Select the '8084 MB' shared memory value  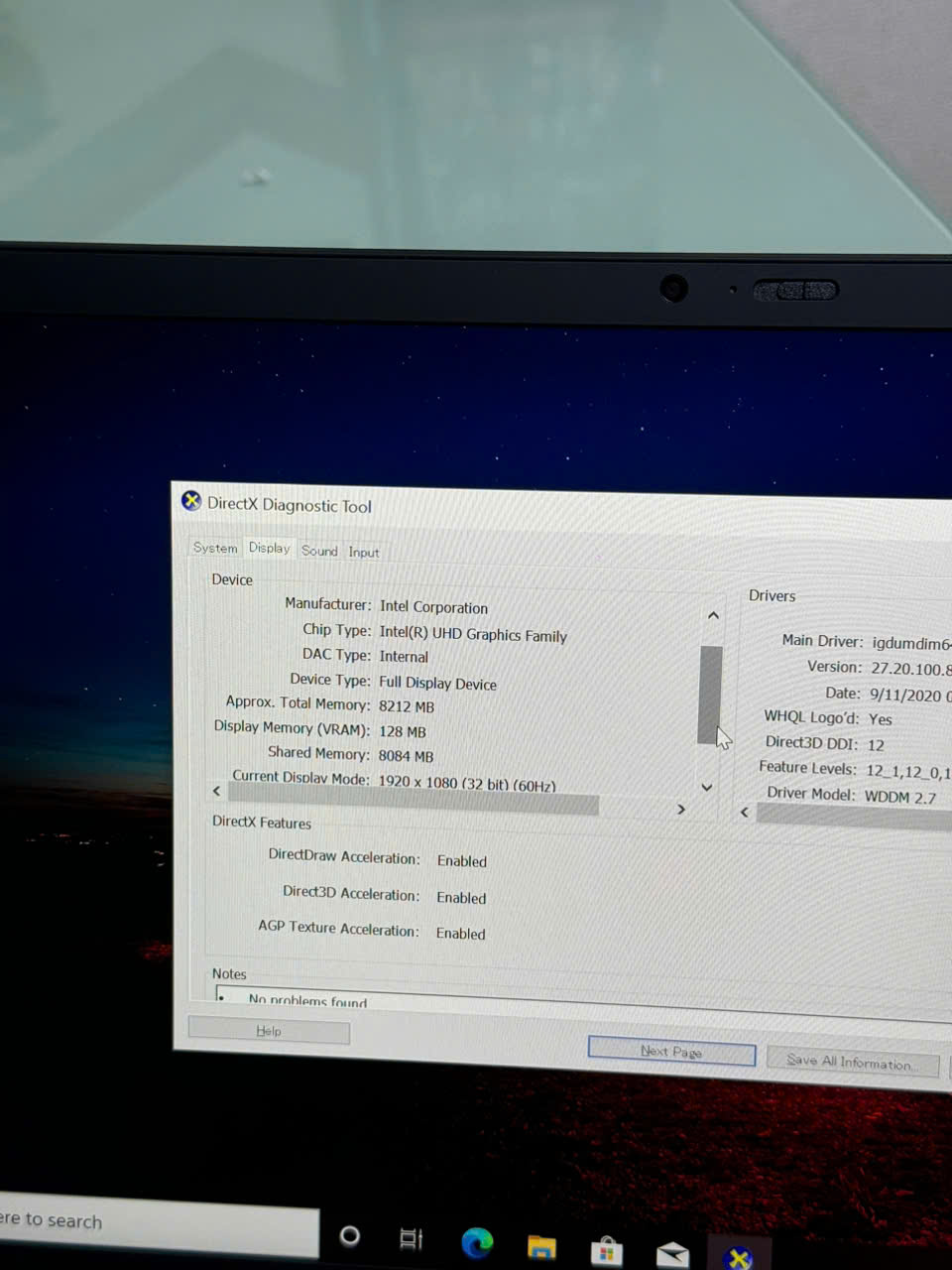[x=406, y=756]
